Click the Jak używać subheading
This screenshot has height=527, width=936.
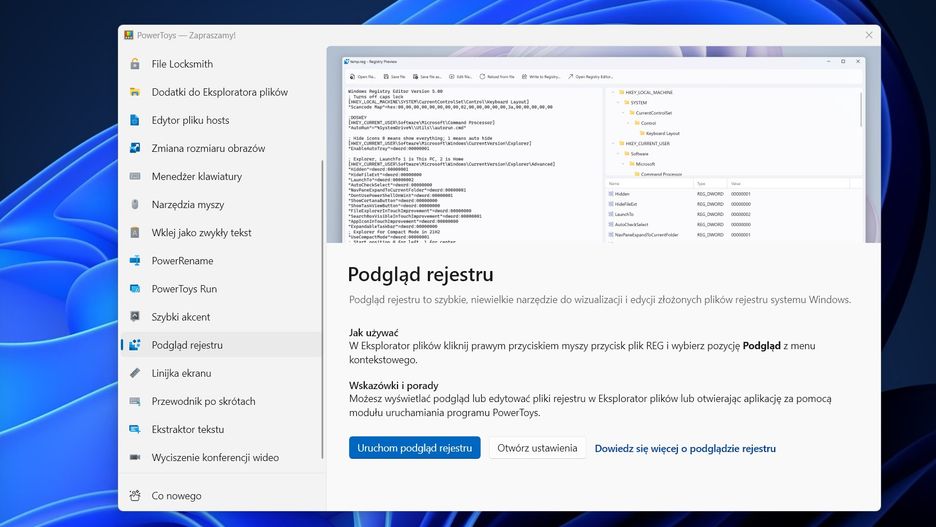(374, 332)
